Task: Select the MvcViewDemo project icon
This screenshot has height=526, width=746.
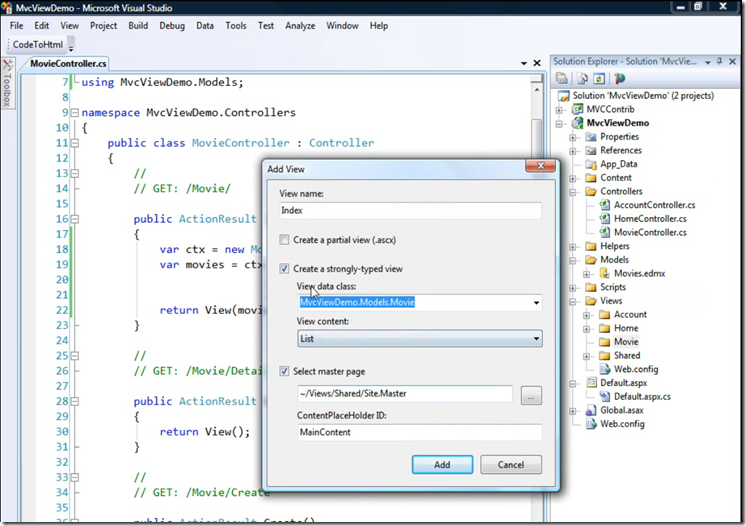Action: pyautogui.click(x=577, y=123)
